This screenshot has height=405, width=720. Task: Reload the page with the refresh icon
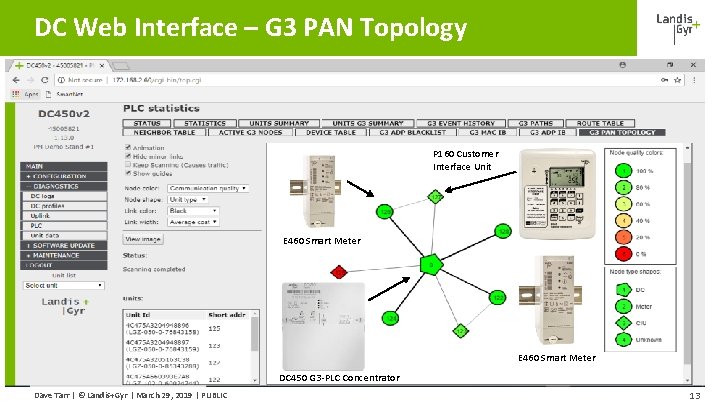coord(45,80)
